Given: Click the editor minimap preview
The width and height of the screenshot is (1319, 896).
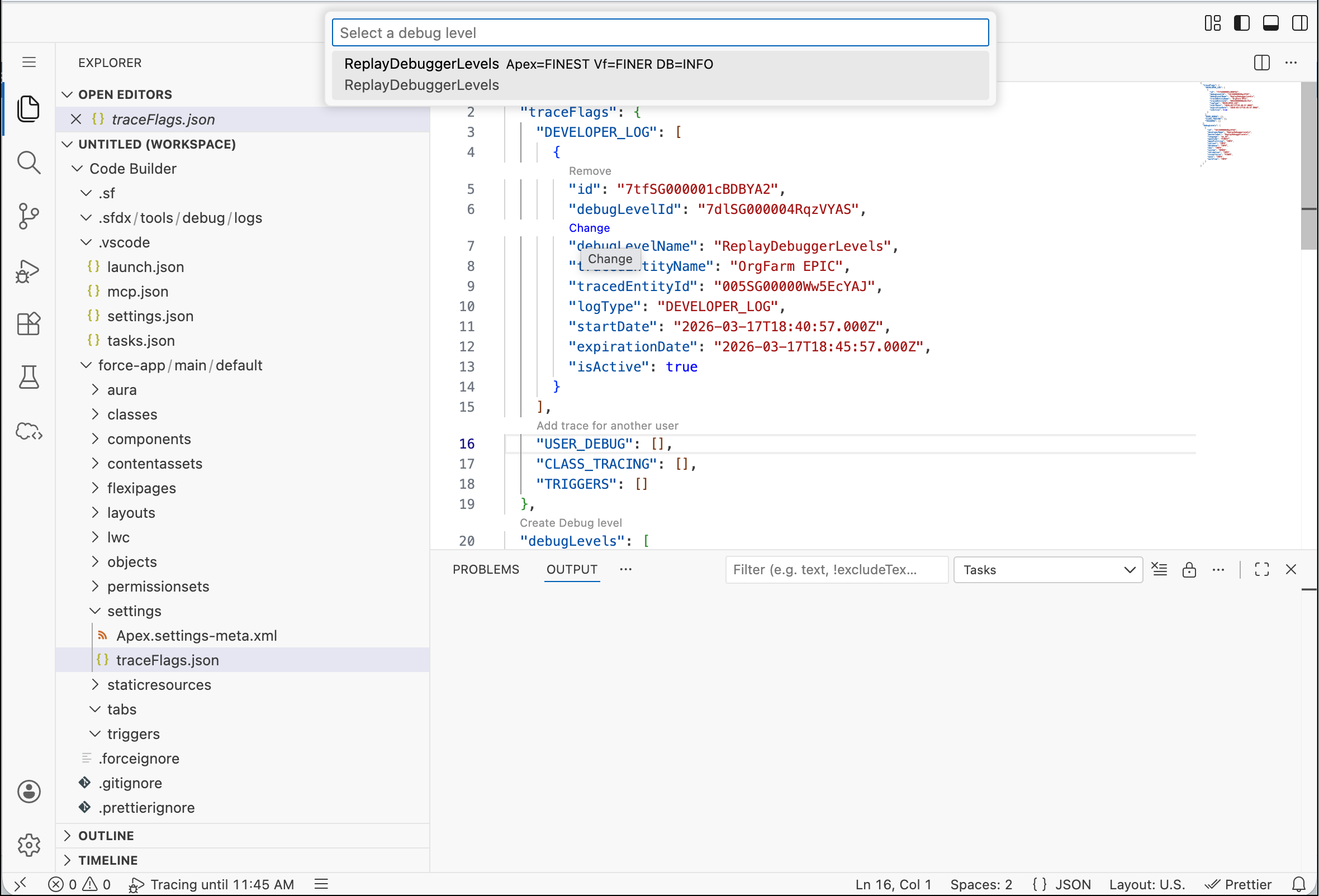Looking at the screenshot, I should pyautogui.click(x=1231, y=125).
